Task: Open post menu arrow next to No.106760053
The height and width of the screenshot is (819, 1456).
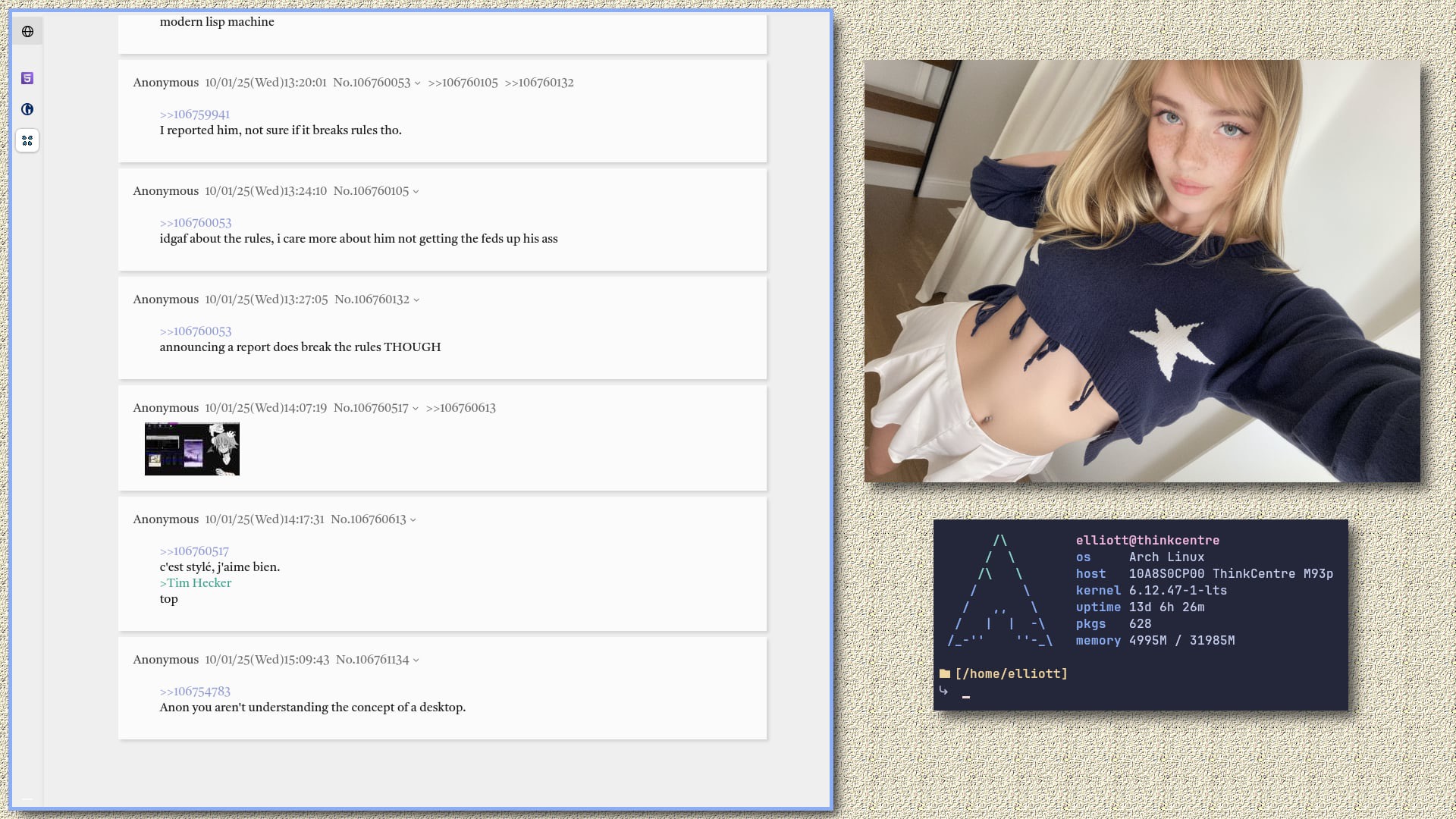Action: 417,83
